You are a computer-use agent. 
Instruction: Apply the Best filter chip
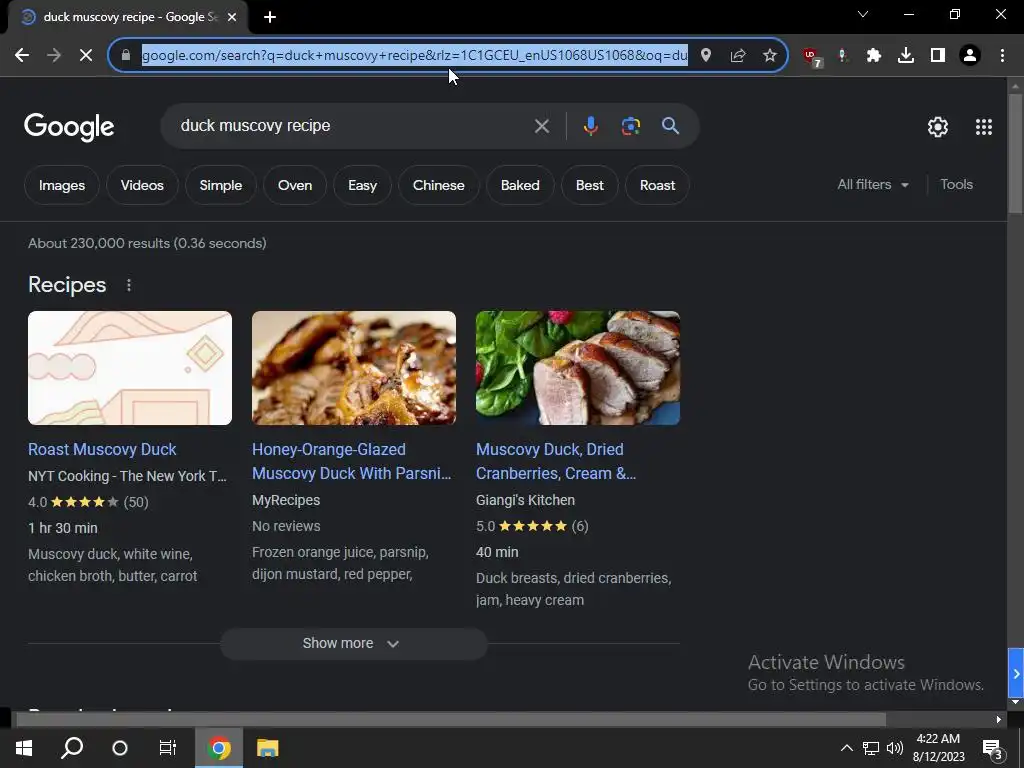(x=590, y=185)
